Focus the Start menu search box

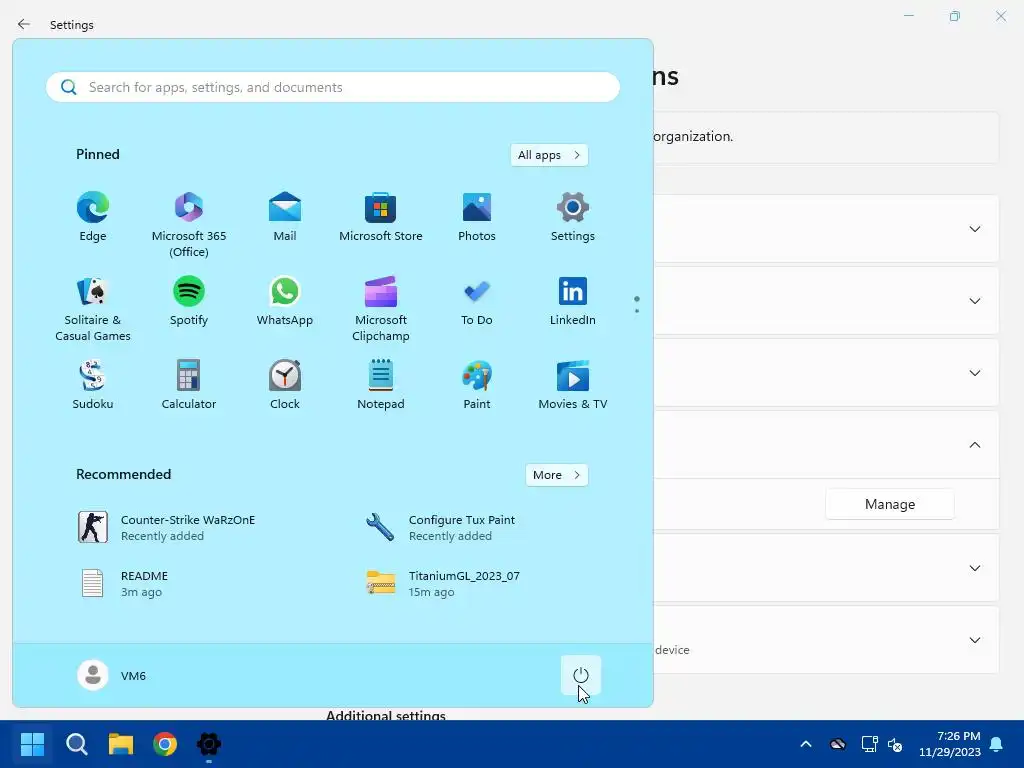333,87
